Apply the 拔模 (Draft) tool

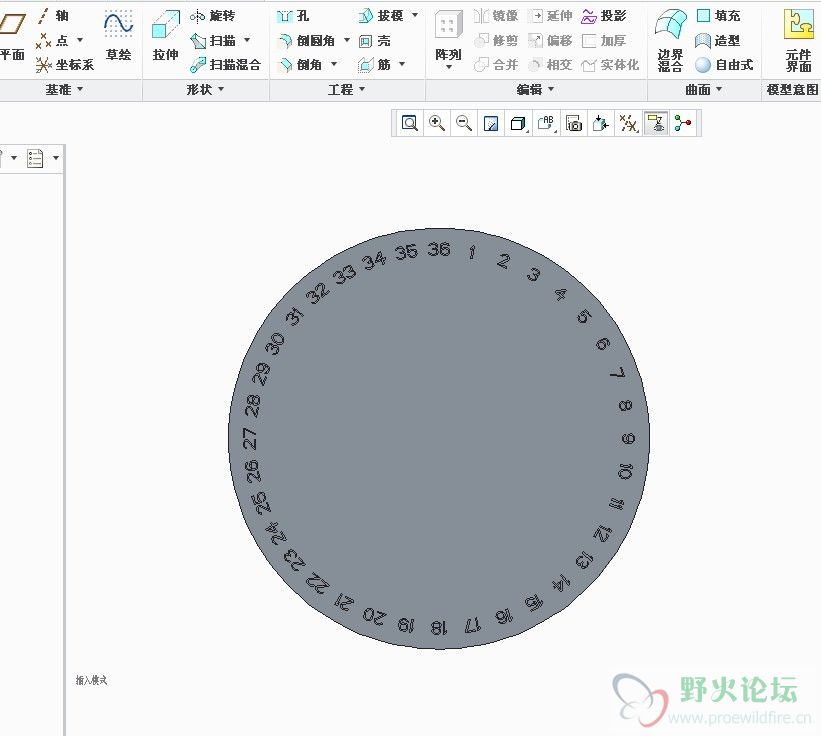381,16
